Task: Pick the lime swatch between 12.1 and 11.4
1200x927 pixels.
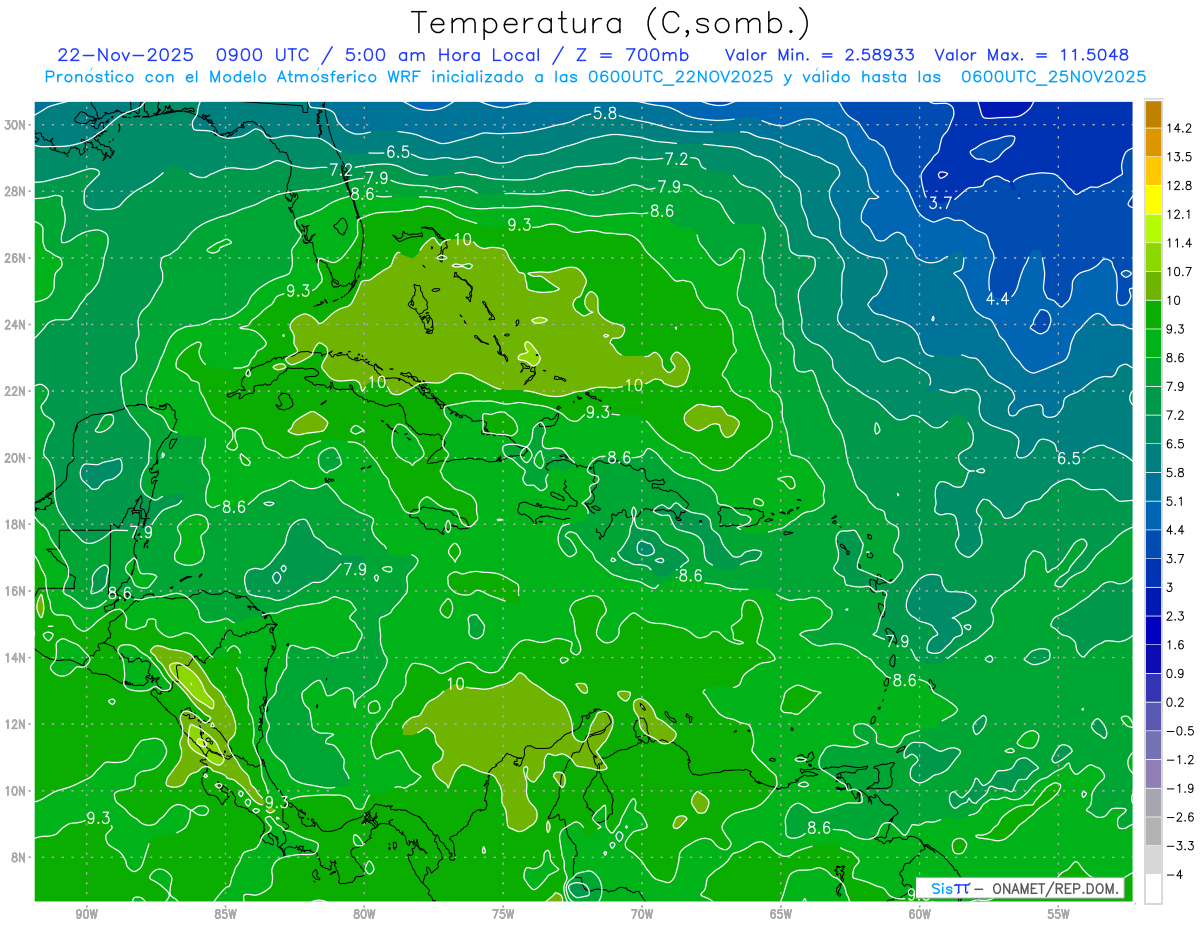Action: pos(1153,228)
